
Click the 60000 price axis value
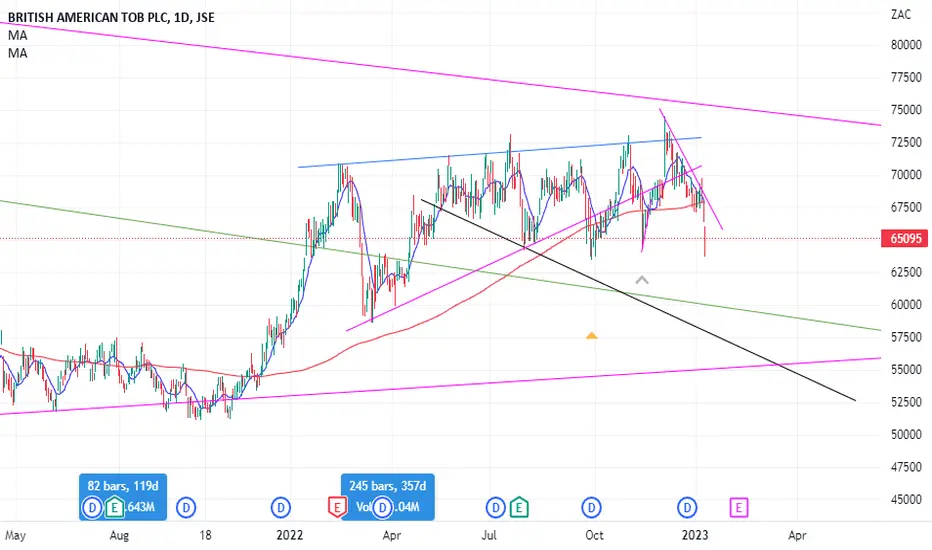[x=906, y=304]
